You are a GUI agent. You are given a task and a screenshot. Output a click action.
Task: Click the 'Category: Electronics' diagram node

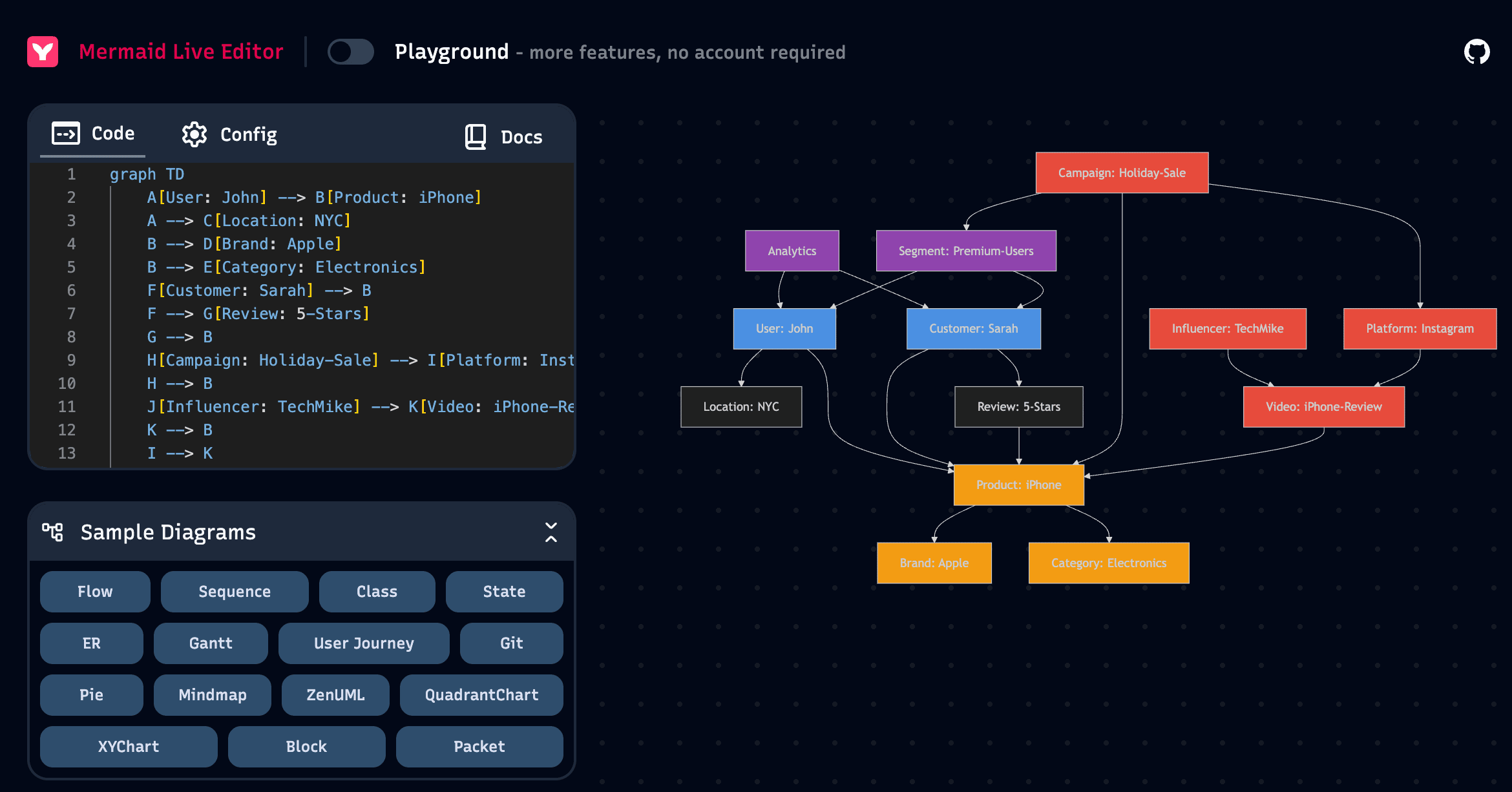pos(1109,563)
